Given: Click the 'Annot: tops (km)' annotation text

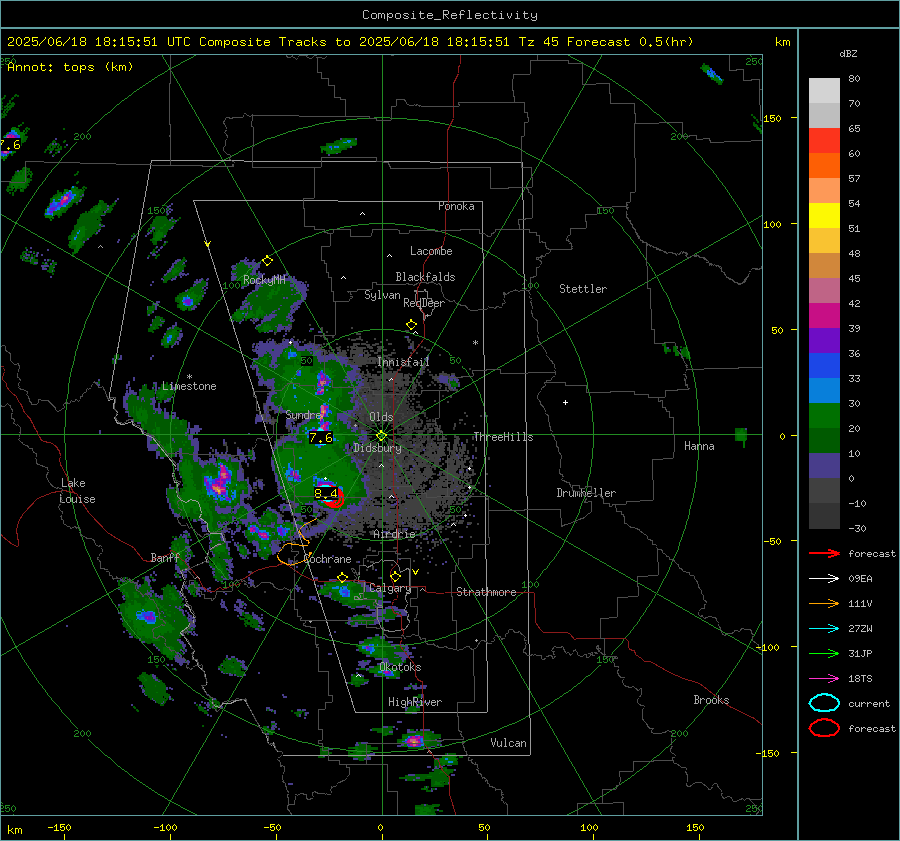Looking at the screenshot, I should click(x=70, y=67).
